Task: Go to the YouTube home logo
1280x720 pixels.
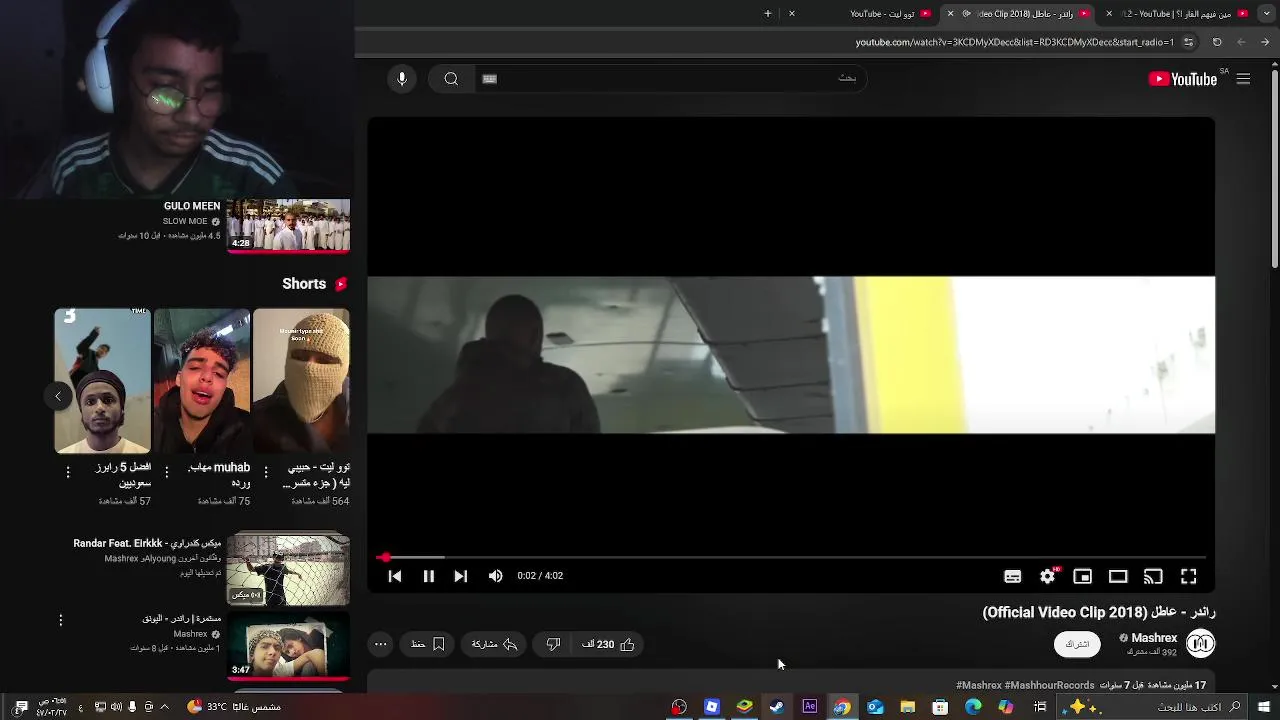Action: point(1183,79)
